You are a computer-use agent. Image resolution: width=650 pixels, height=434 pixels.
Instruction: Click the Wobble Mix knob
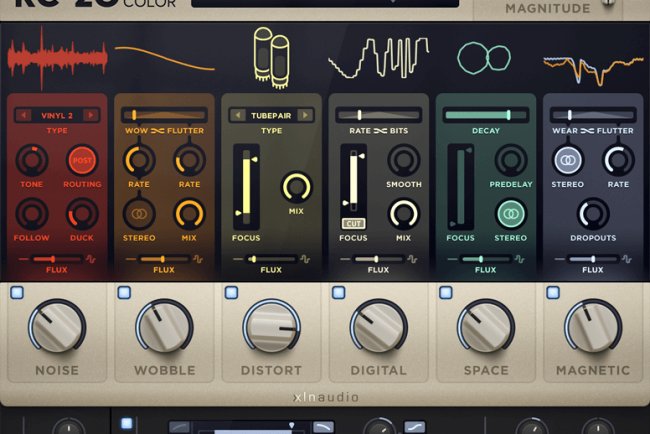point(189,214)
